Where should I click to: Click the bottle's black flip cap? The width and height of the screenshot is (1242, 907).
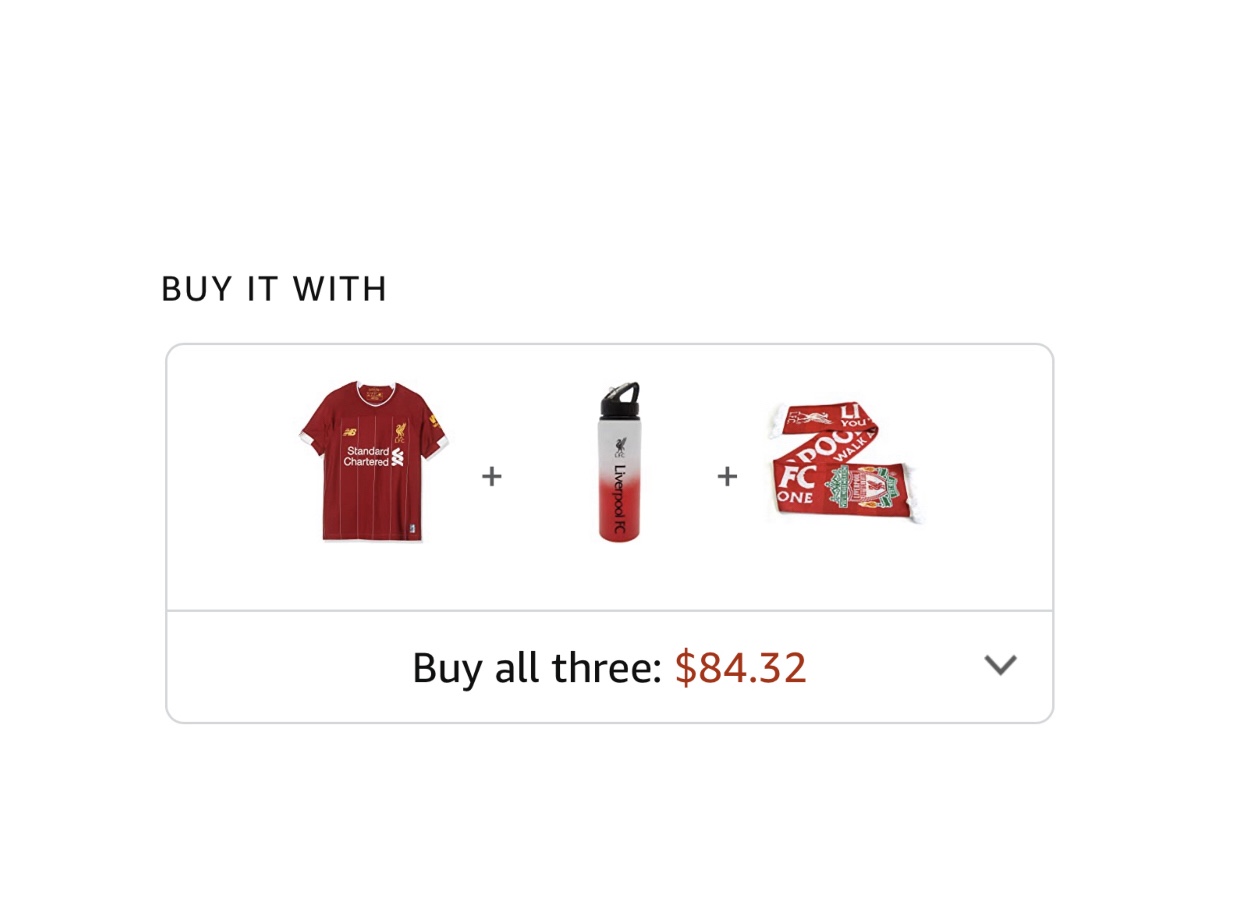[618, 399]
